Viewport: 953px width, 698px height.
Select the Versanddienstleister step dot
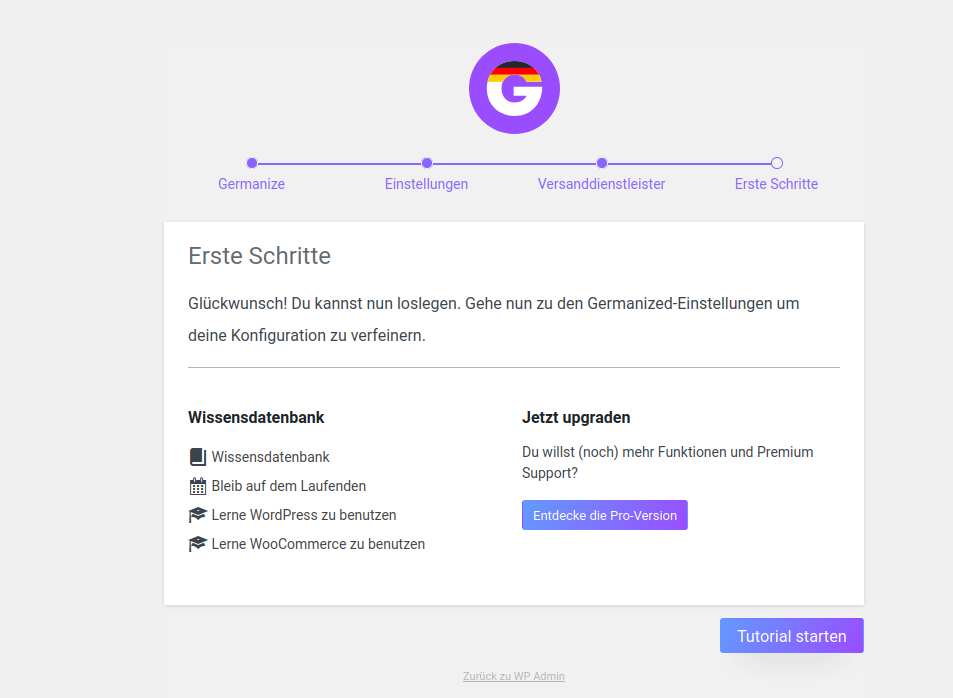[602, 163]
